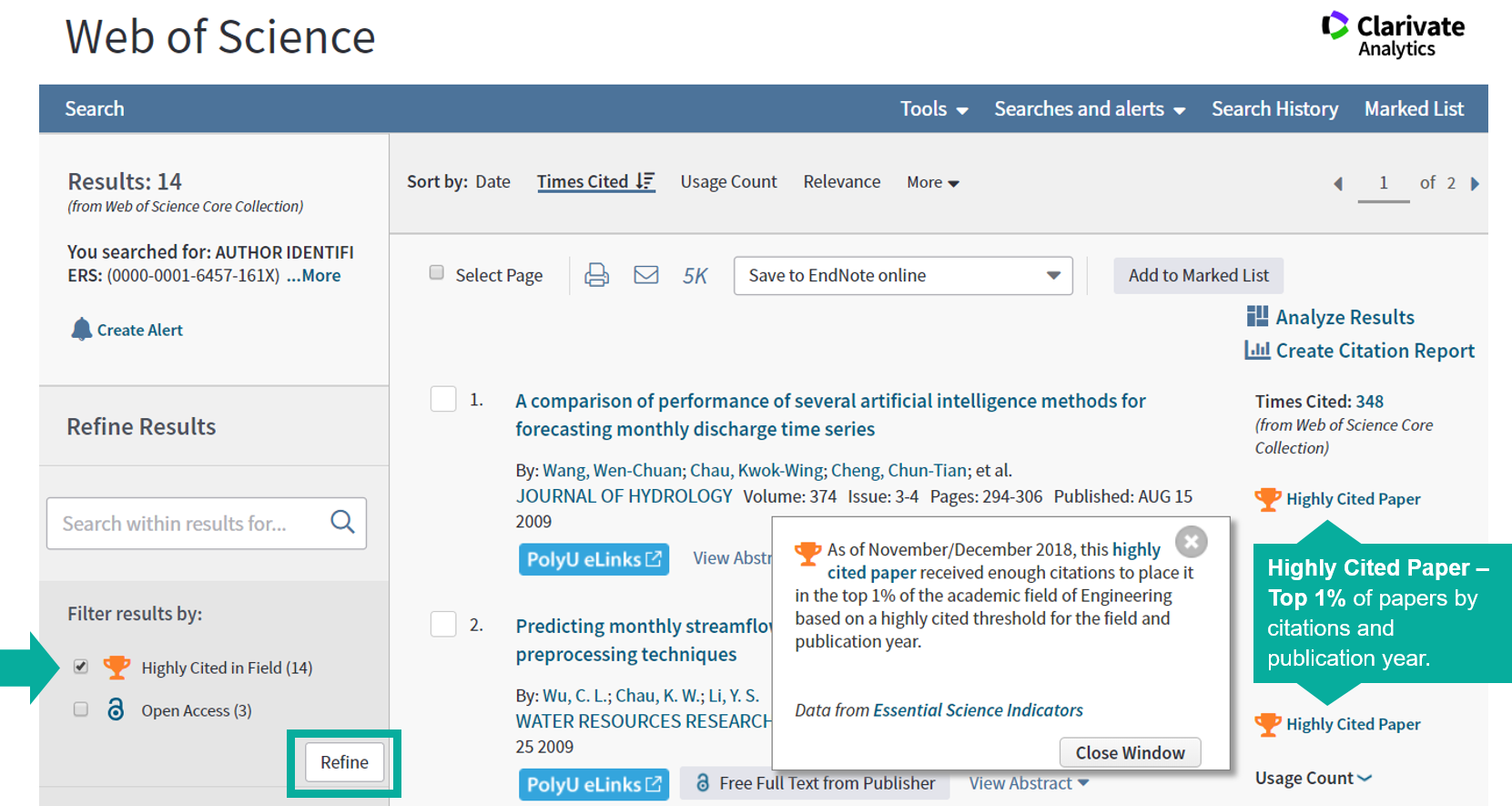Open the Tools dropdown menu

934,109
